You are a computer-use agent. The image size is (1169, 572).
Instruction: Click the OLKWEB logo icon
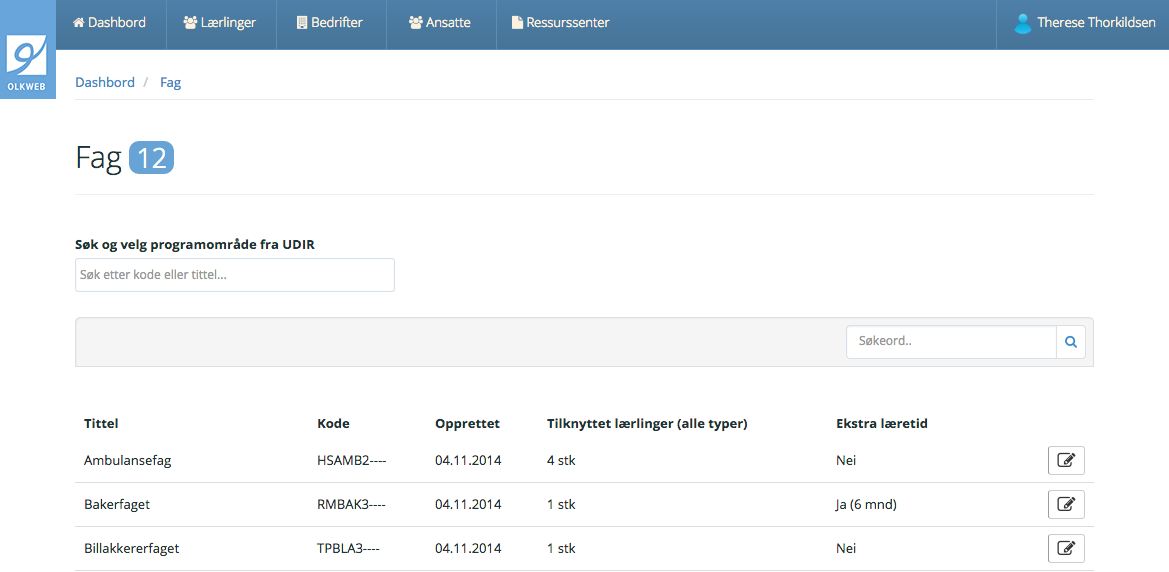(x=27, y=61)
